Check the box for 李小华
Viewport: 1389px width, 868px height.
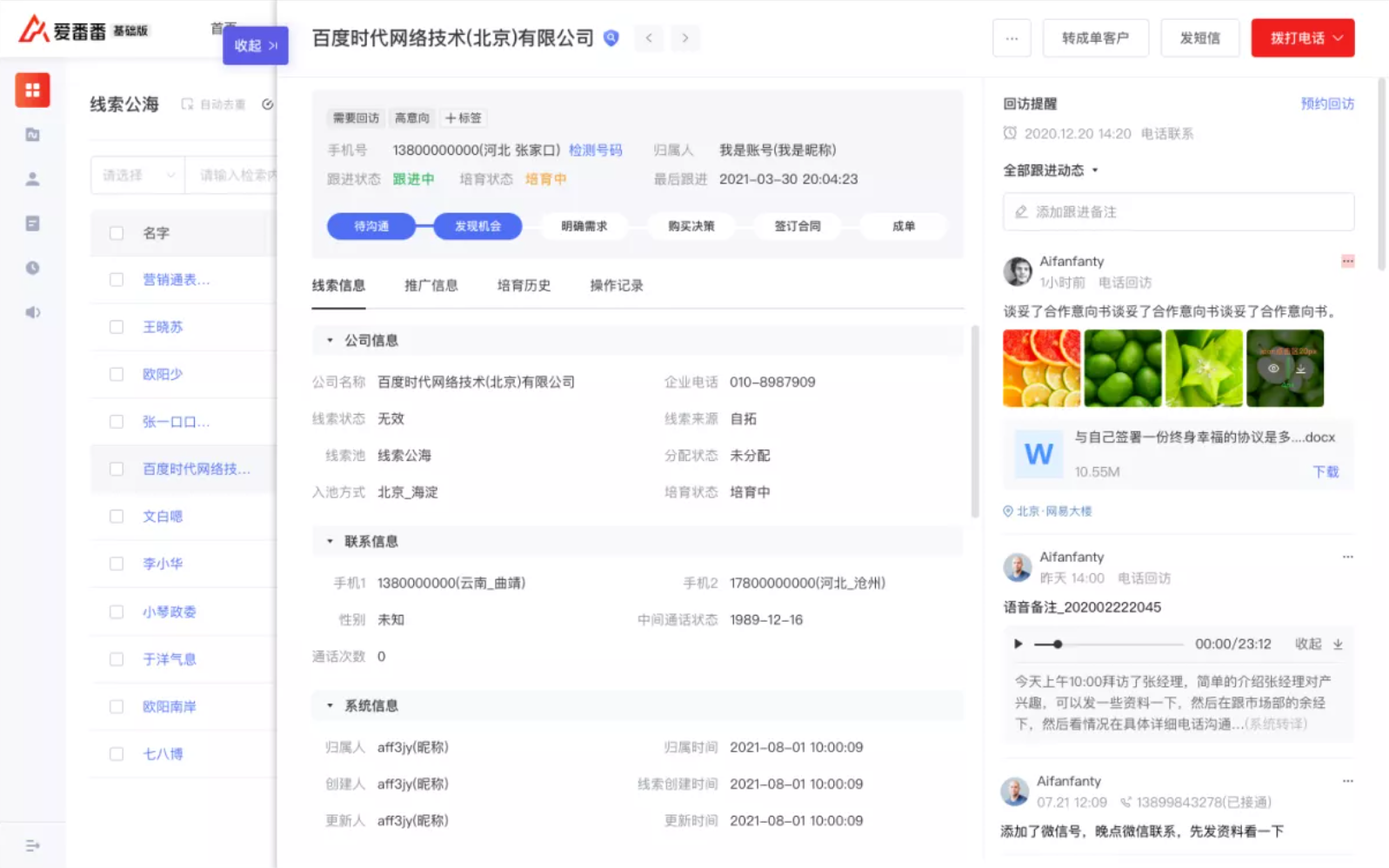pos(116,564)
